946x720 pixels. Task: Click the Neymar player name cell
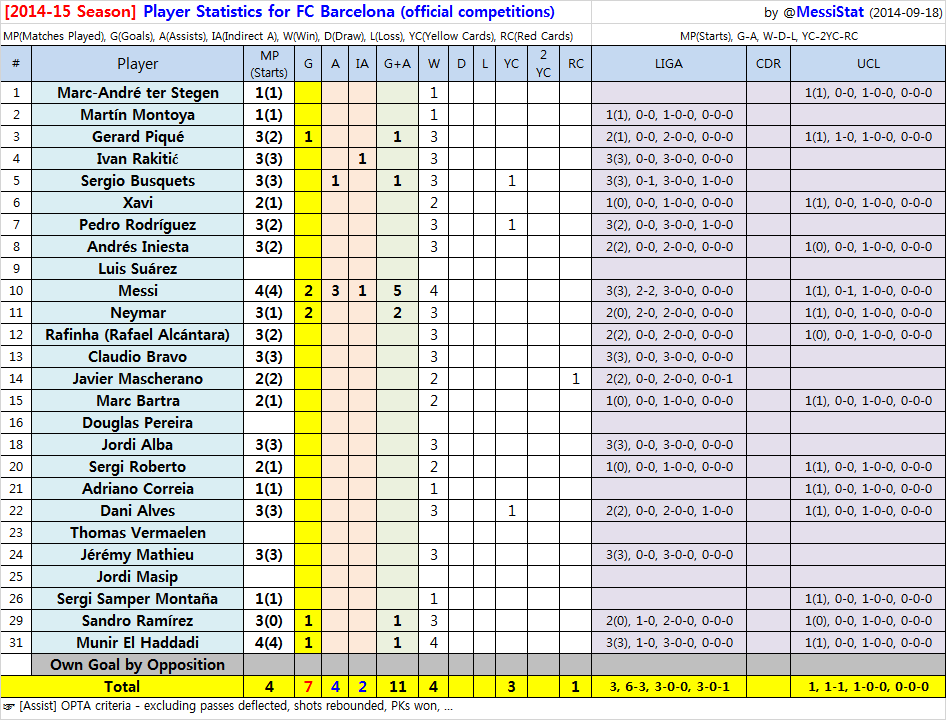(137, 313)
